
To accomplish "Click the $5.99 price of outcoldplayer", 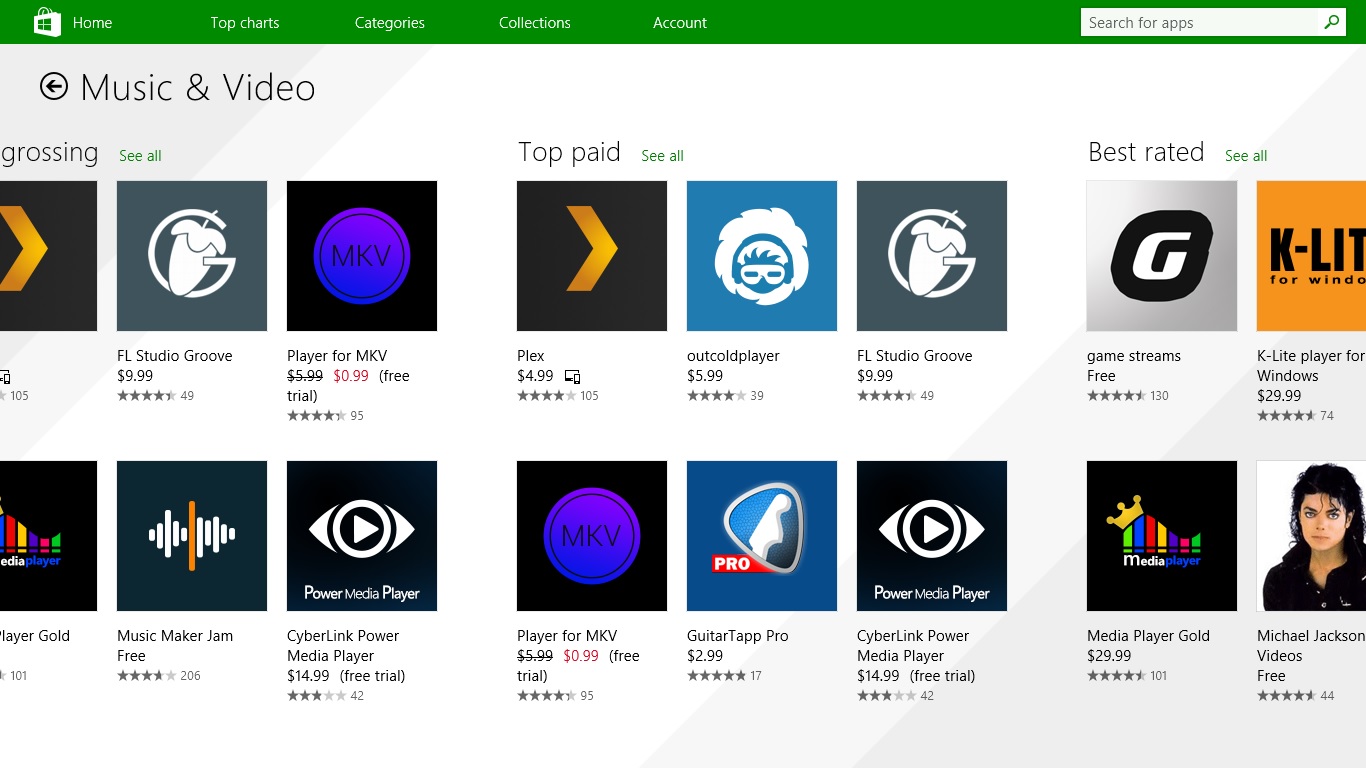I will [x=705, y=376].
